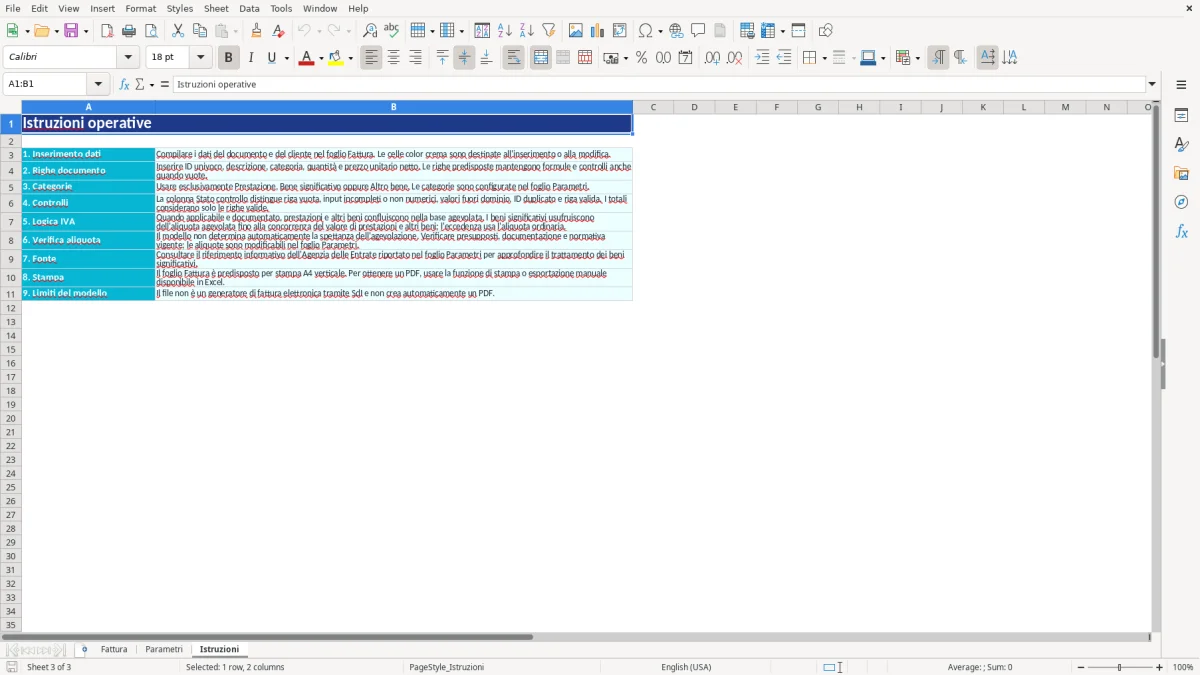
Task: Open Borders dropdown arrow
Action: click(824, 58)
